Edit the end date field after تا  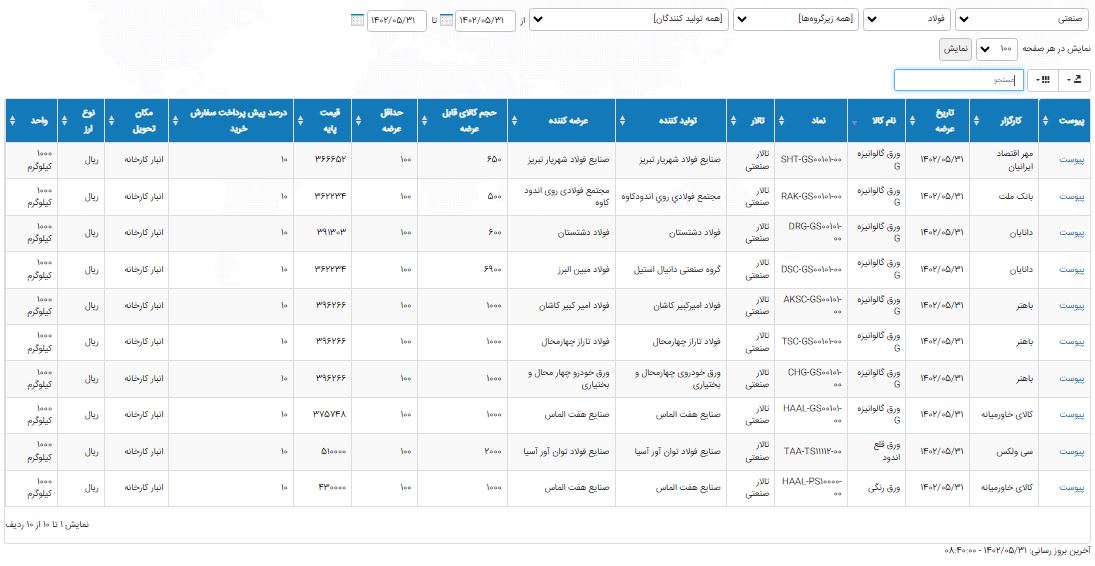tap(397, 20)
